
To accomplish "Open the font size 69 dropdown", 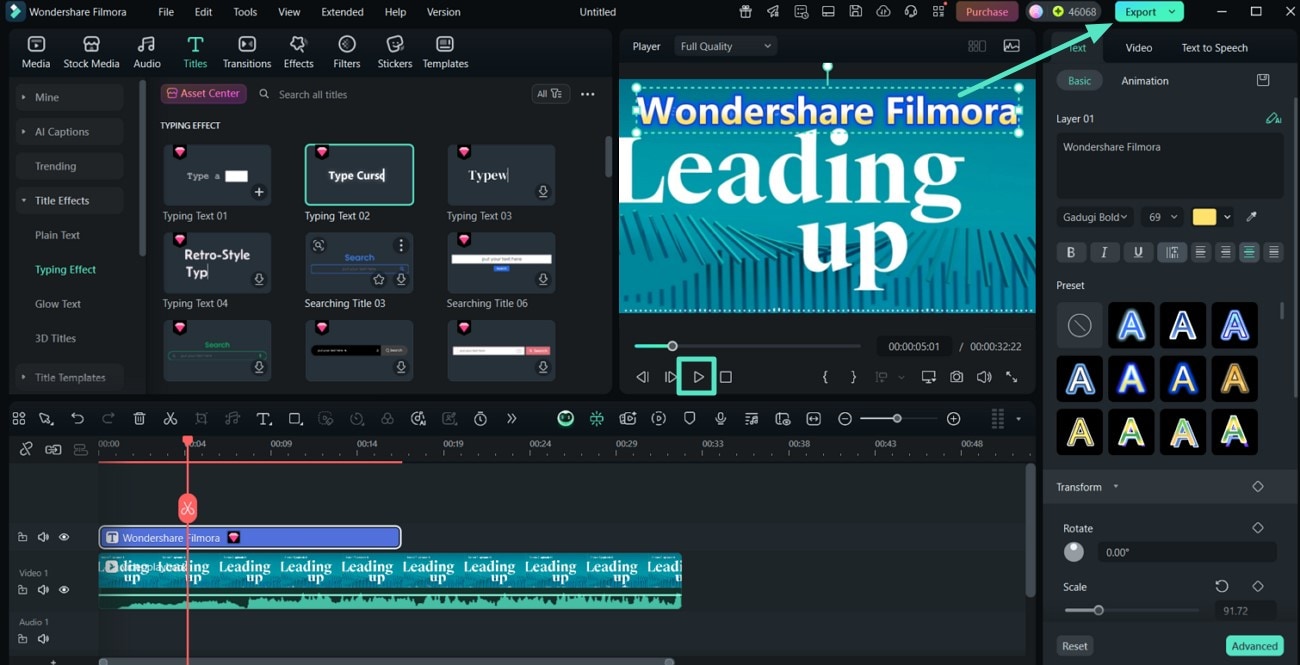I will tap(1162, 217).
